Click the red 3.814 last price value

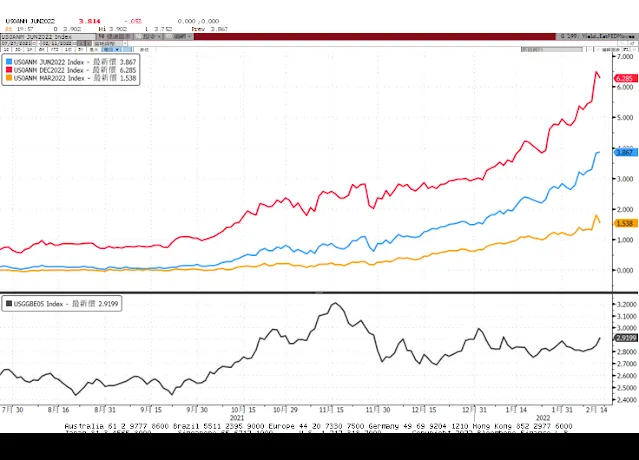(90, 21)
